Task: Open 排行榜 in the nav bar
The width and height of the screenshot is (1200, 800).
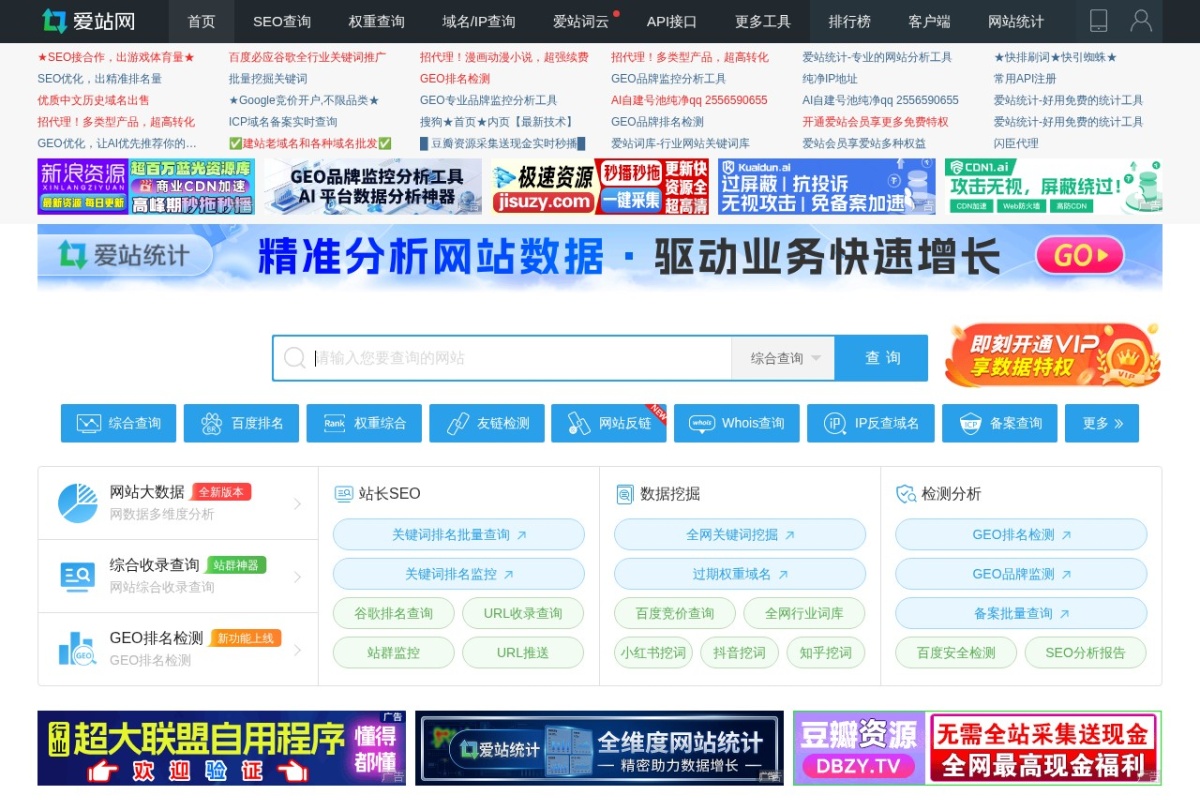Action: [x=850, y=21]
